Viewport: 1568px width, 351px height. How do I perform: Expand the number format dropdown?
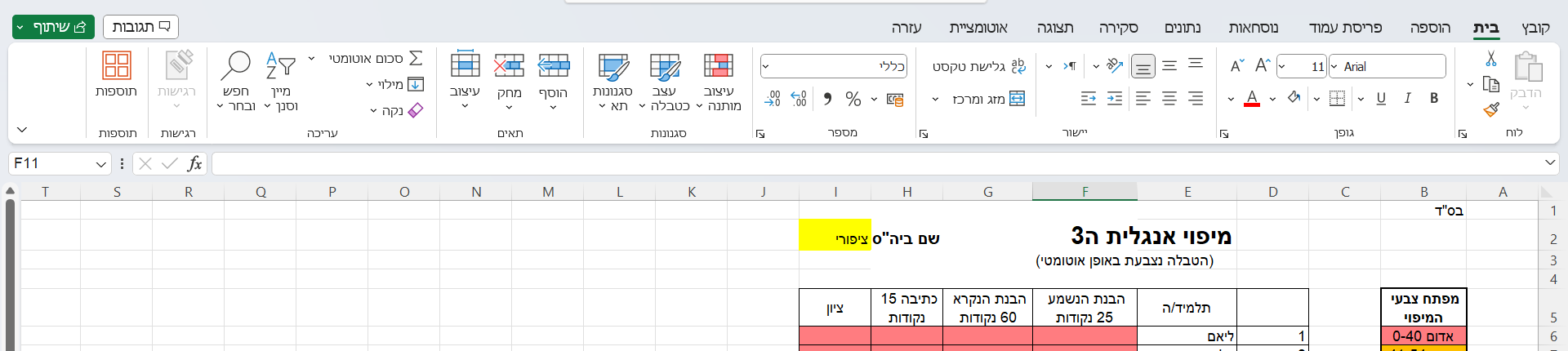tap(766, 67)
